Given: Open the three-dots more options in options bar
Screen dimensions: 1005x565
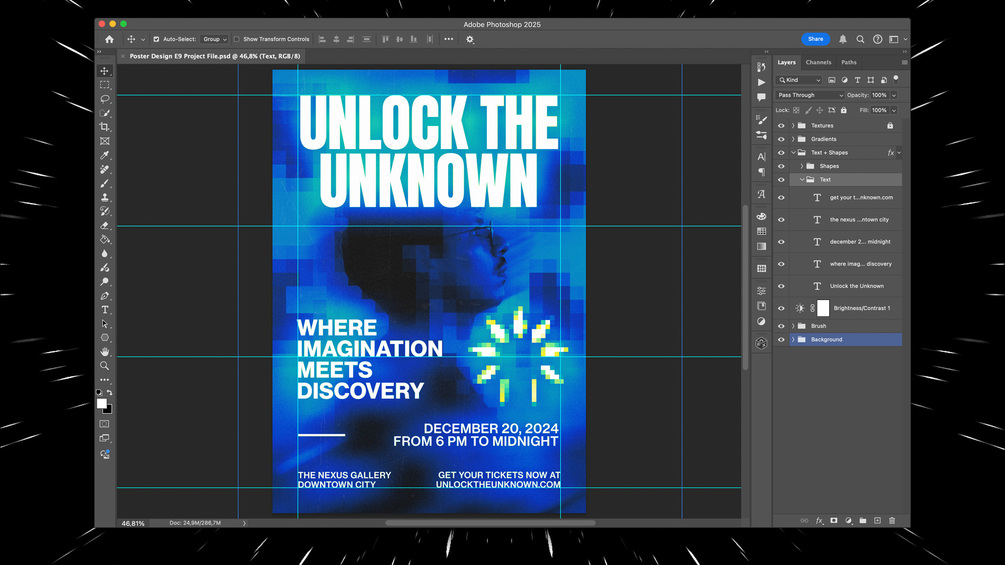Looking at the screenshot, I should pyautogui.click(x=449, y=39).
